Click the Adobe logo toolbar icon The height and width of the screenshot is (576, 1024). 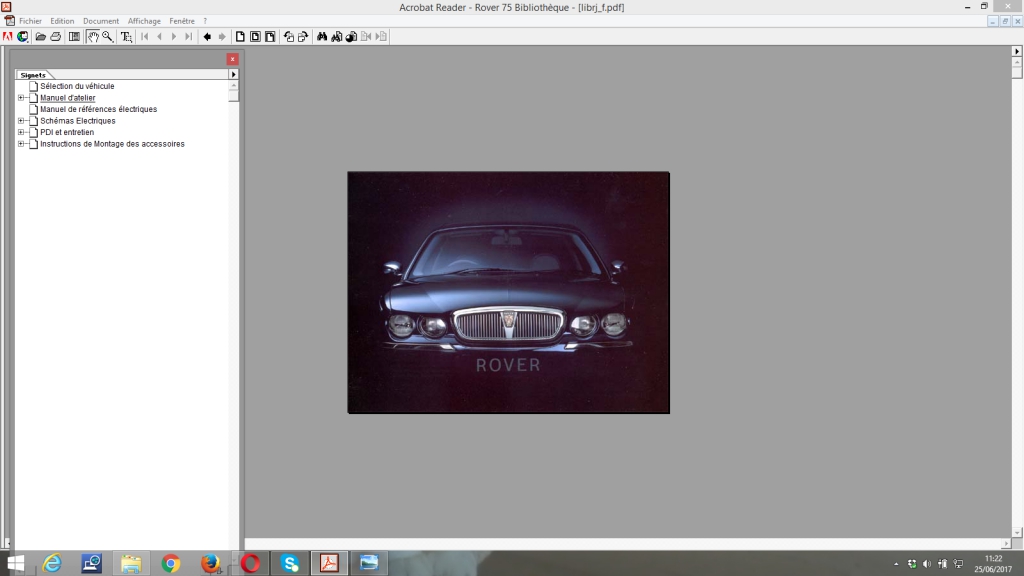pyautogui.click(x=8, y=37)
